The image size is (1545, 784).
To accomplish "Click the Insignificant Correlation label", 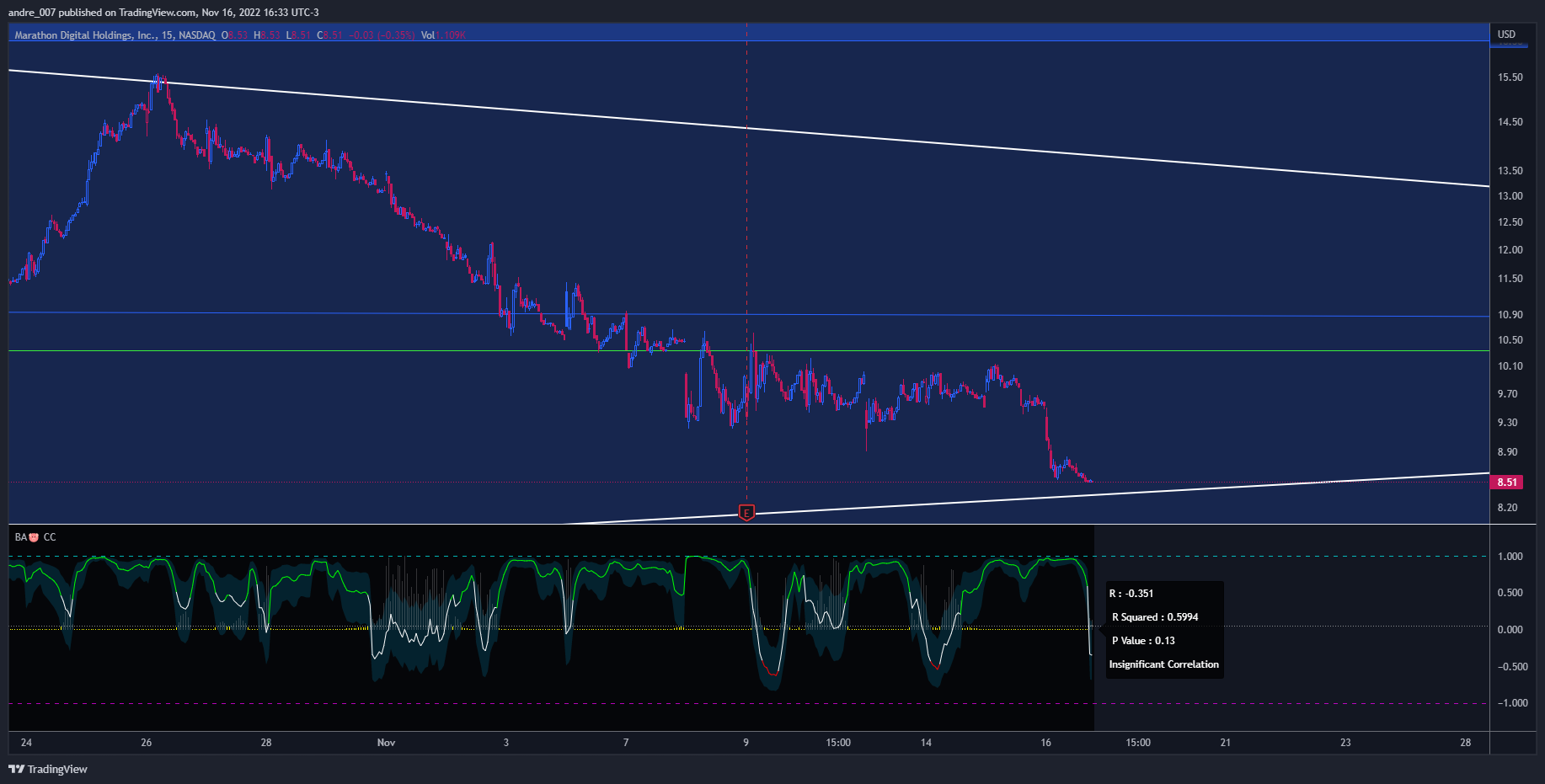I will (x=1164, y=664).
